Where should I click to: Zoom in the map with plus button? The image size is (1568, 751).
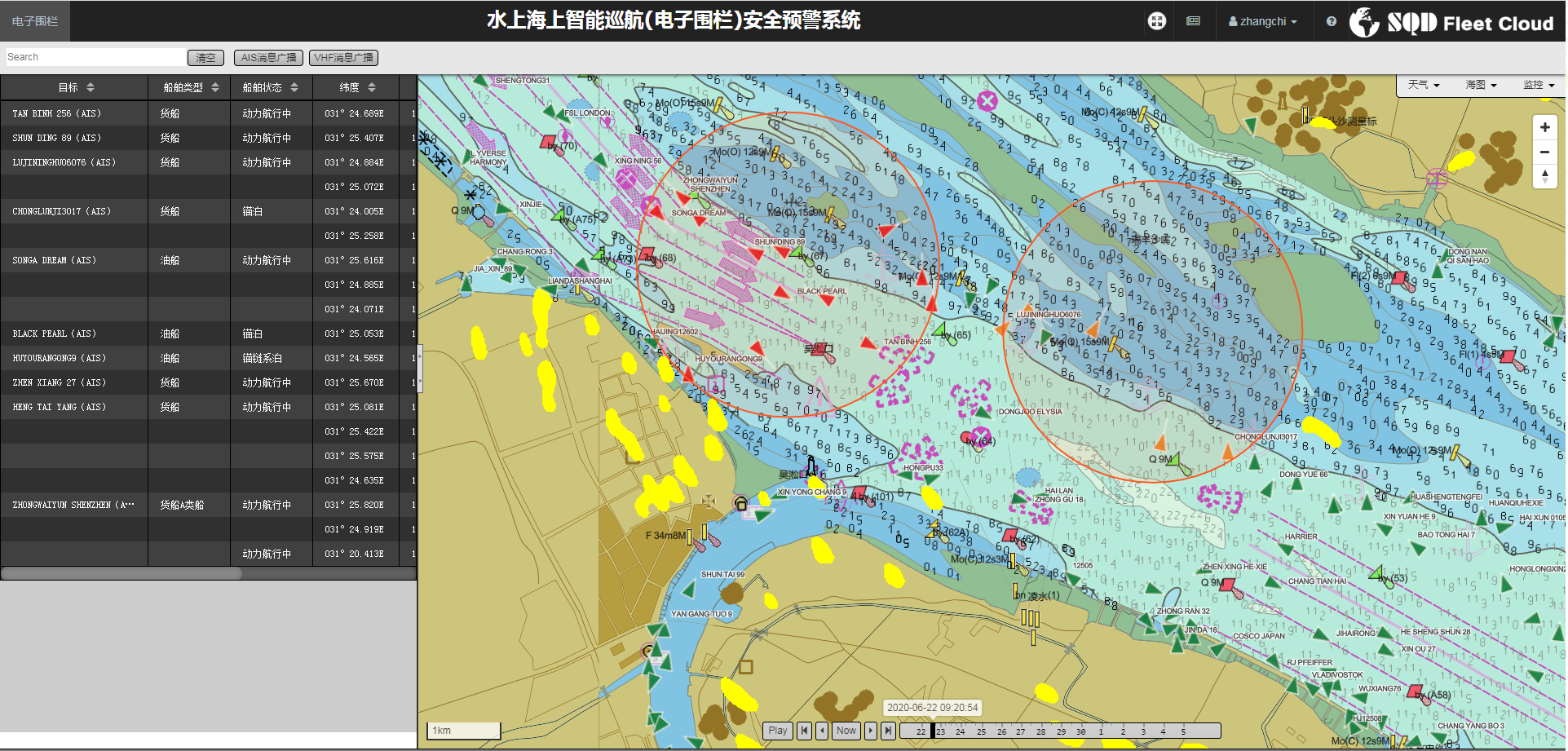1544,127
